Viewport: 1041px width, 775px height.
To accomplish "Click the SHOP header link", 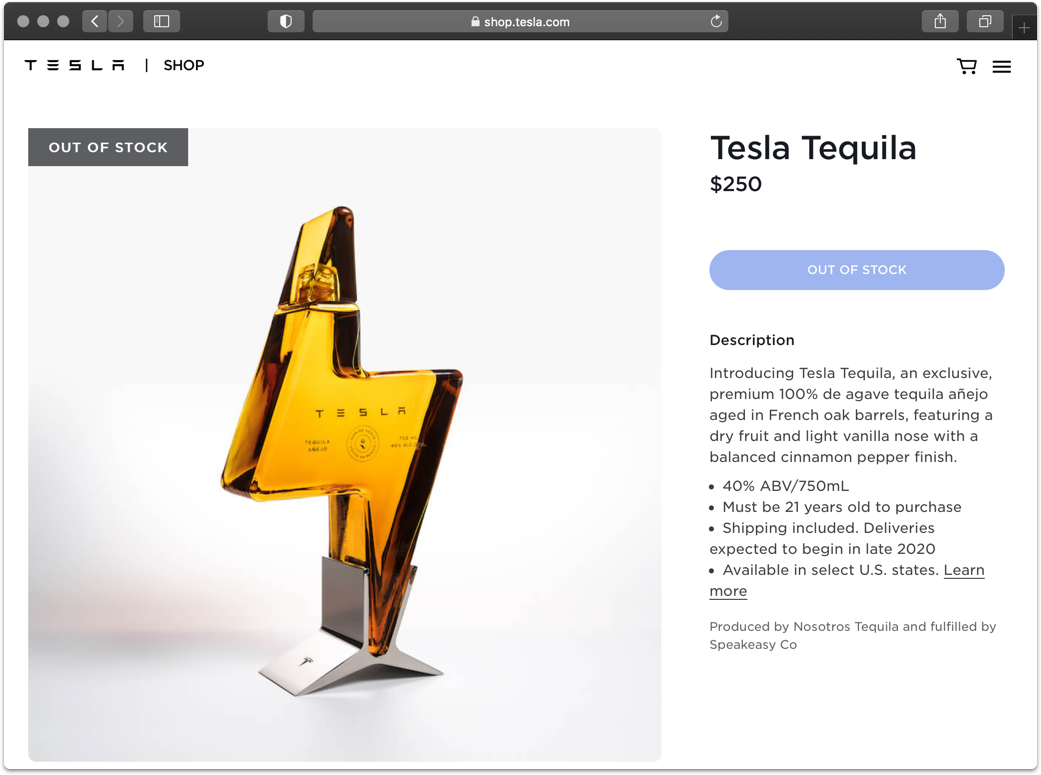I will [x=184, y=66].
